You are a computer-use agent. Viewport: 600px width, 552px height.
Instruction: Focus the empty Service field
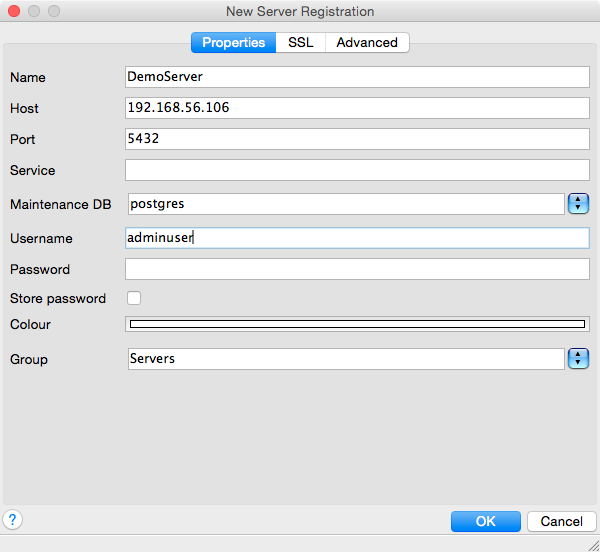357,170
